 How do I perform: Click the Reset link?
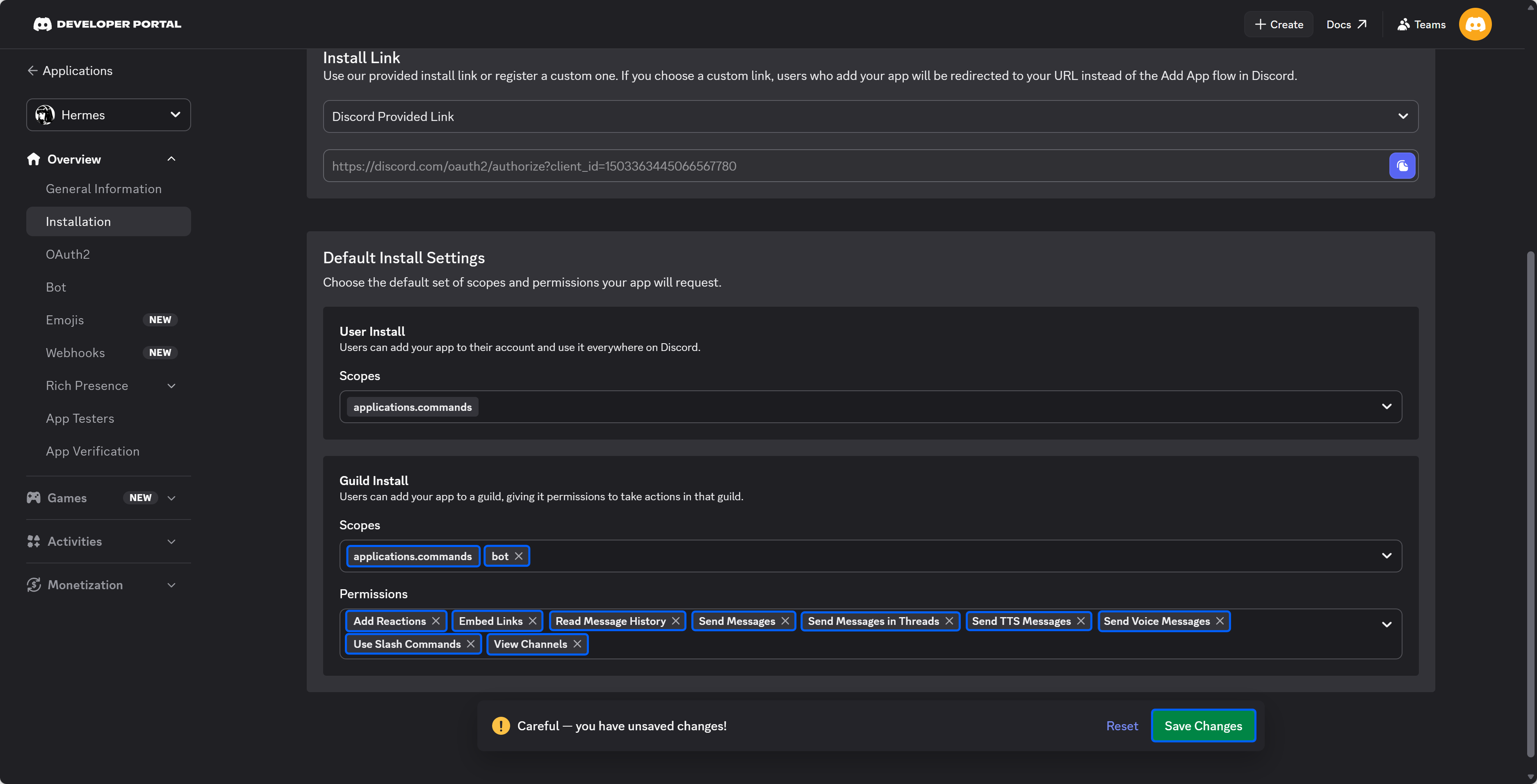(1122, 725)
